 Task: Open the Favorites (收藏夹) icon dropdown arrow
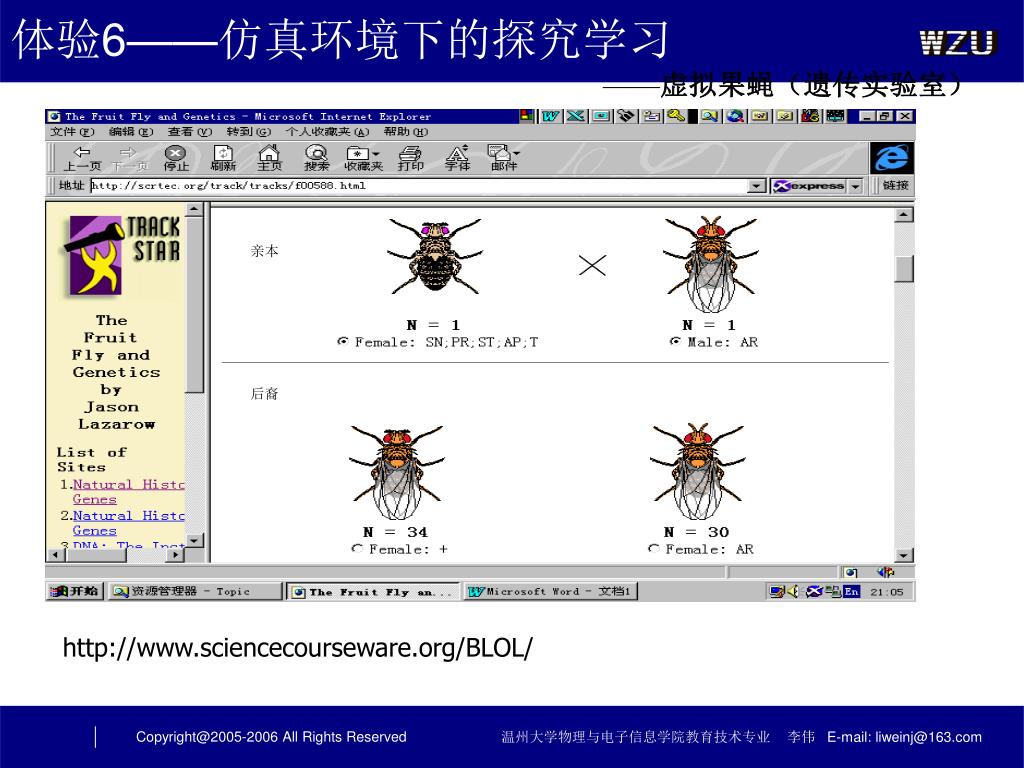click(376, 154)
